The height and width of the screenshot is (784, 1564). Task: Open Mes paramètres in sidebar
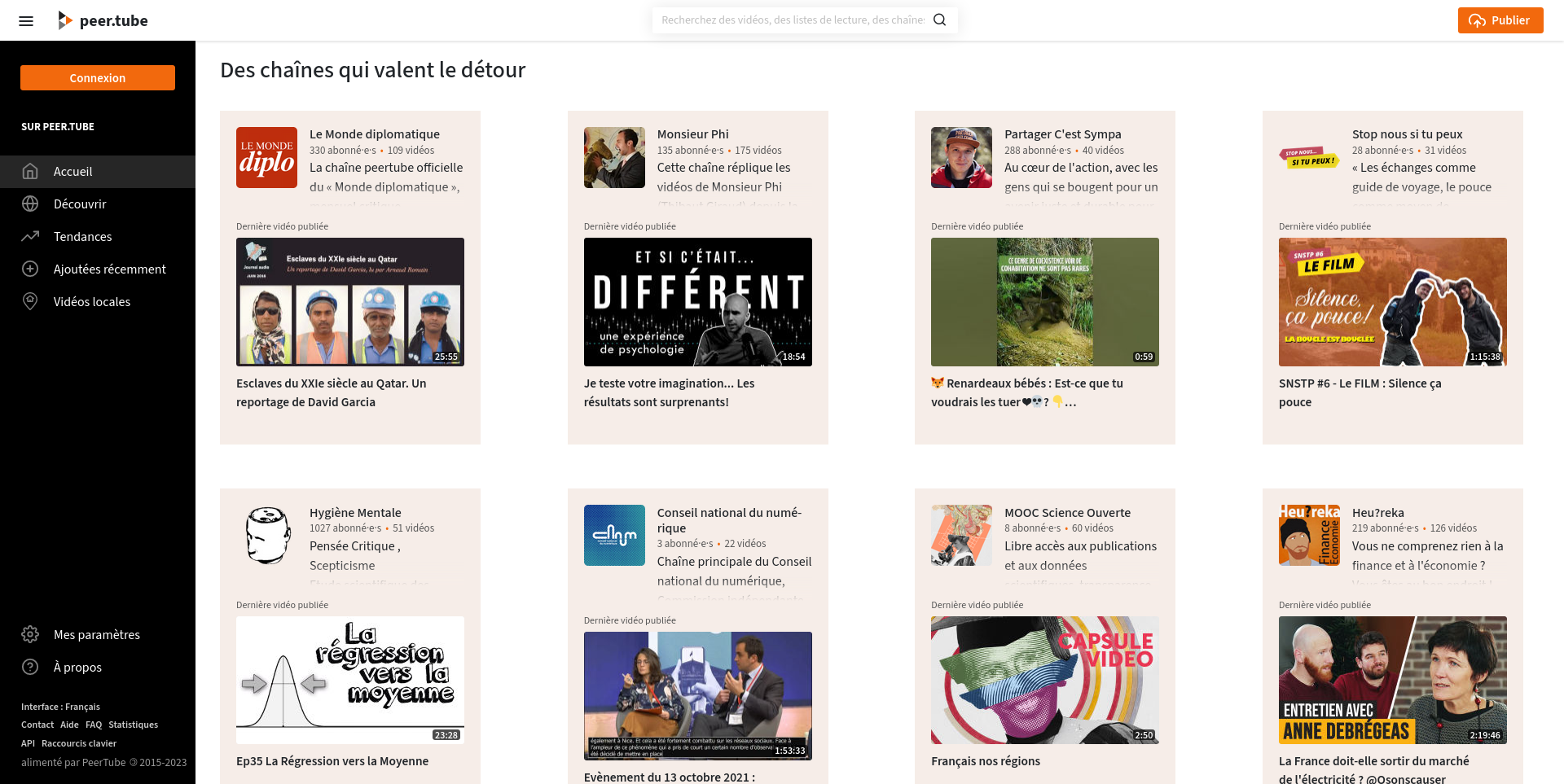[98, 635]
